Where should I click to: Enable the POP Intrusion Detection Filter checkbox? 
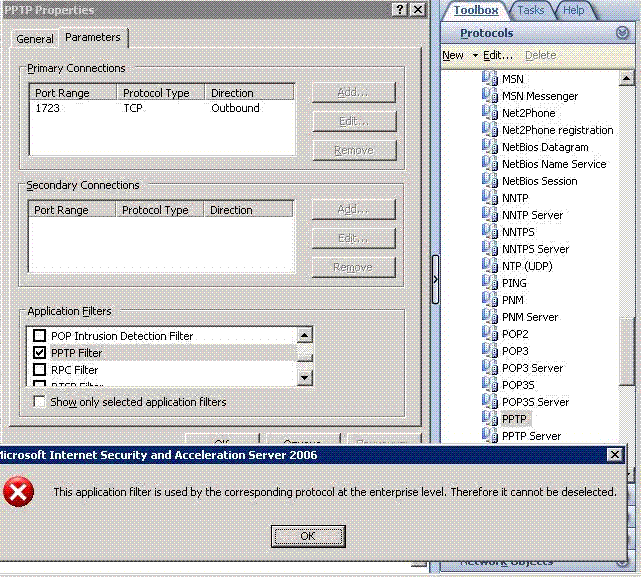click(x=40, y=336)
